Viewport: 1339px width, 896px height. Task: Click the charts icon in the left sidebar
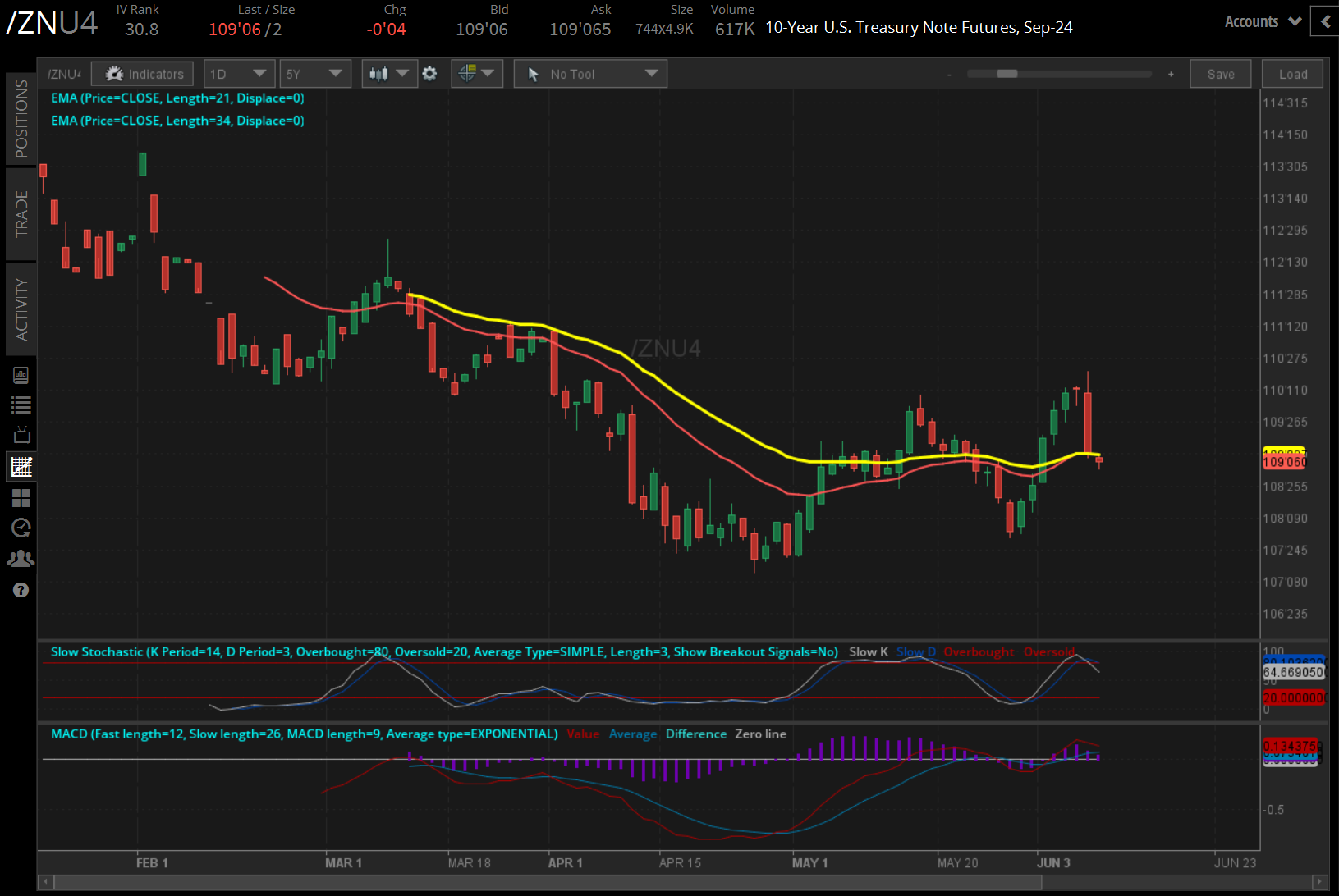[x=21, y=467]
